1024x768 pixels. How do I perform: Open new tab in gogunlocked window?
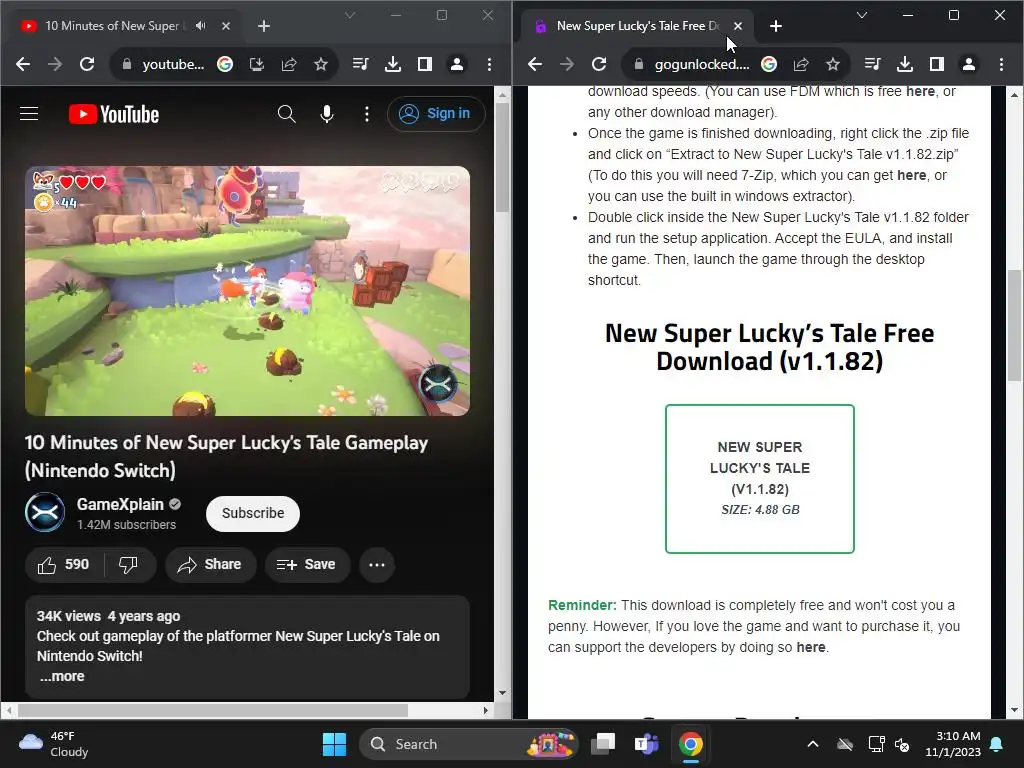pos(776,26)
